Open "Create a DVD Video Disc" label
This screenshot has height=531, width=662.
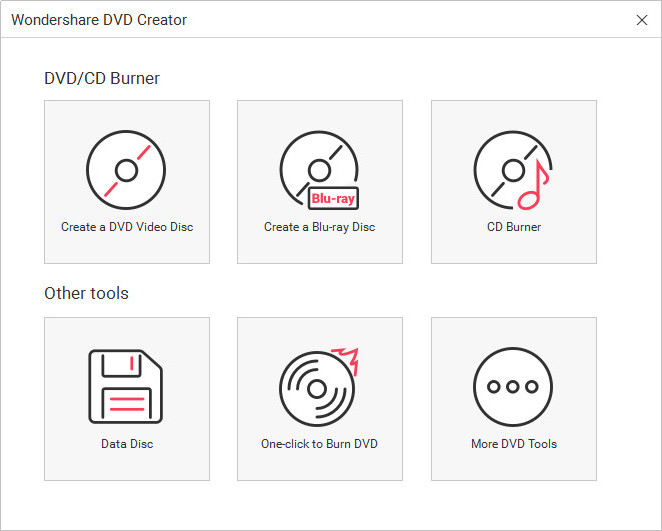coord(127,227)
